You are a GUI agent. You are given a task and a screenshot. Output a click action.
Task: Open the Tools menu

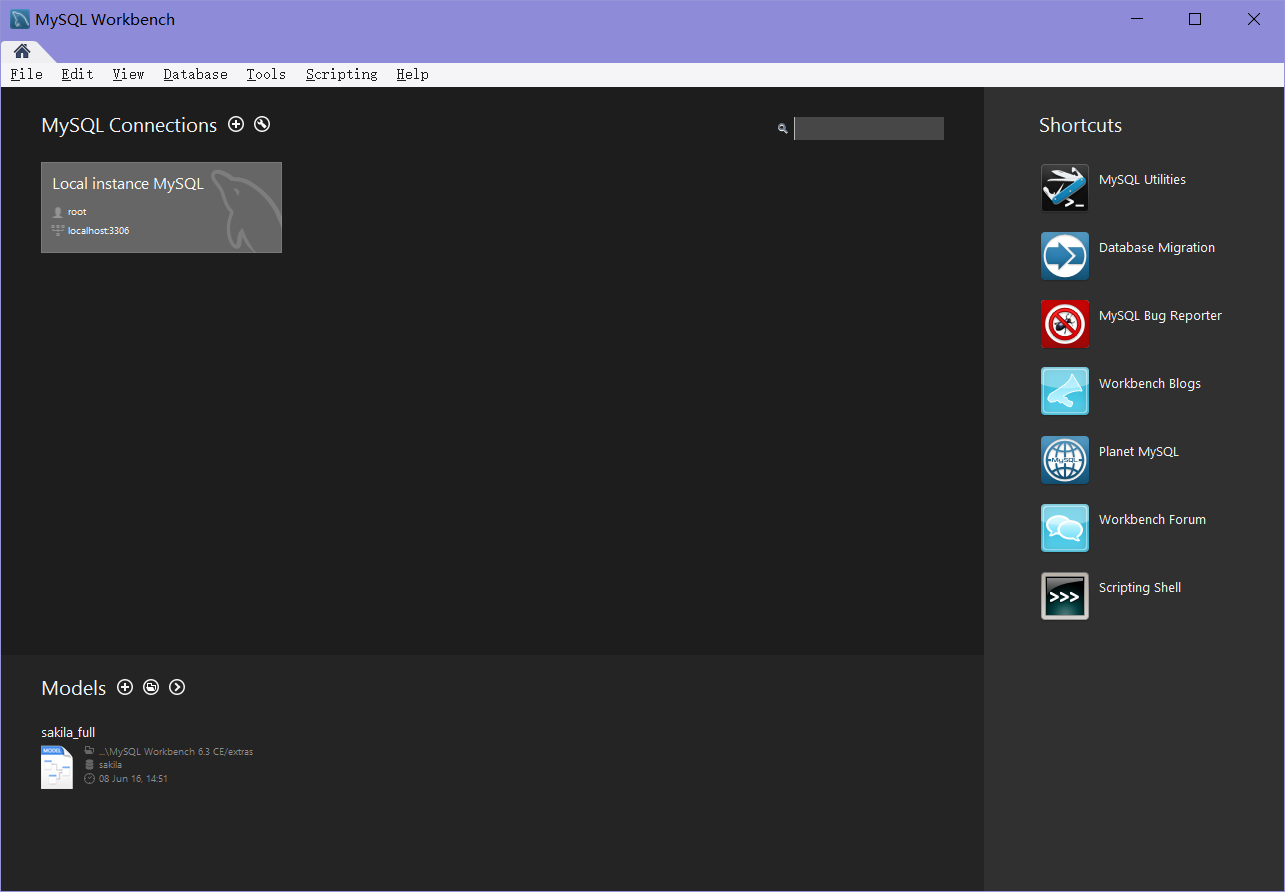[266, 74]
